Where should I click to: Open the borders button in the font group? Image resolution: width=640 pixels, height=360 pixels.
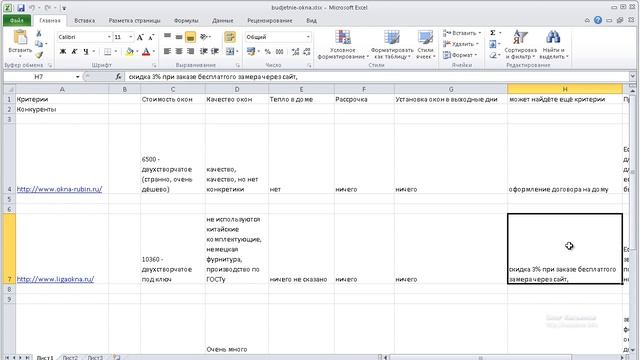click(107, 51)
